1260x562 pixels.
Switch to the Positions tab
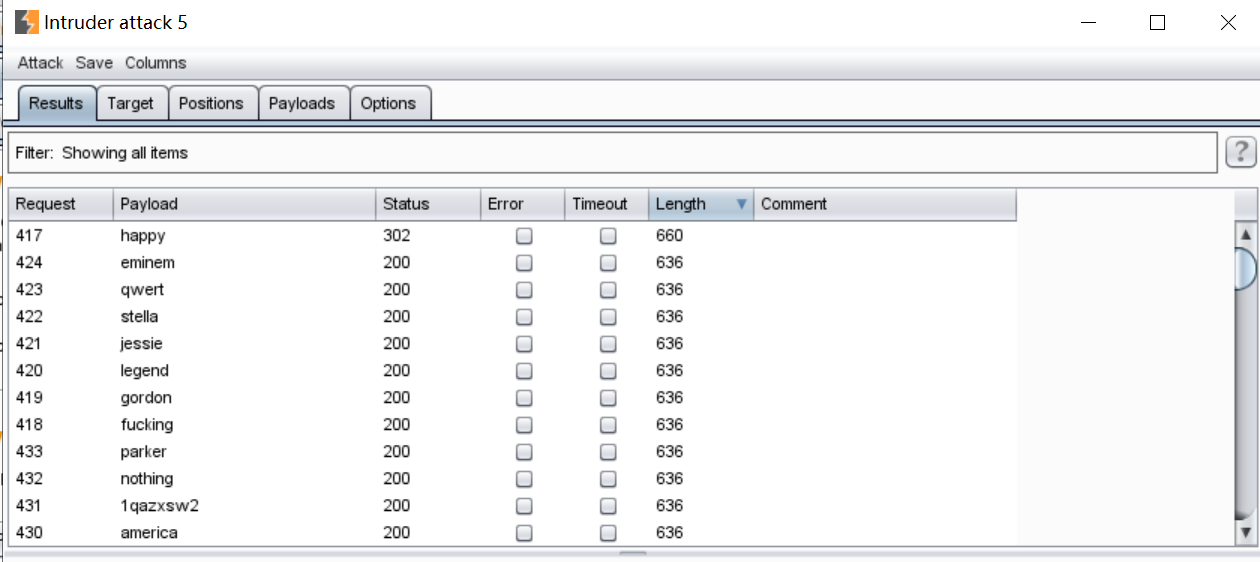pos(211,103)
